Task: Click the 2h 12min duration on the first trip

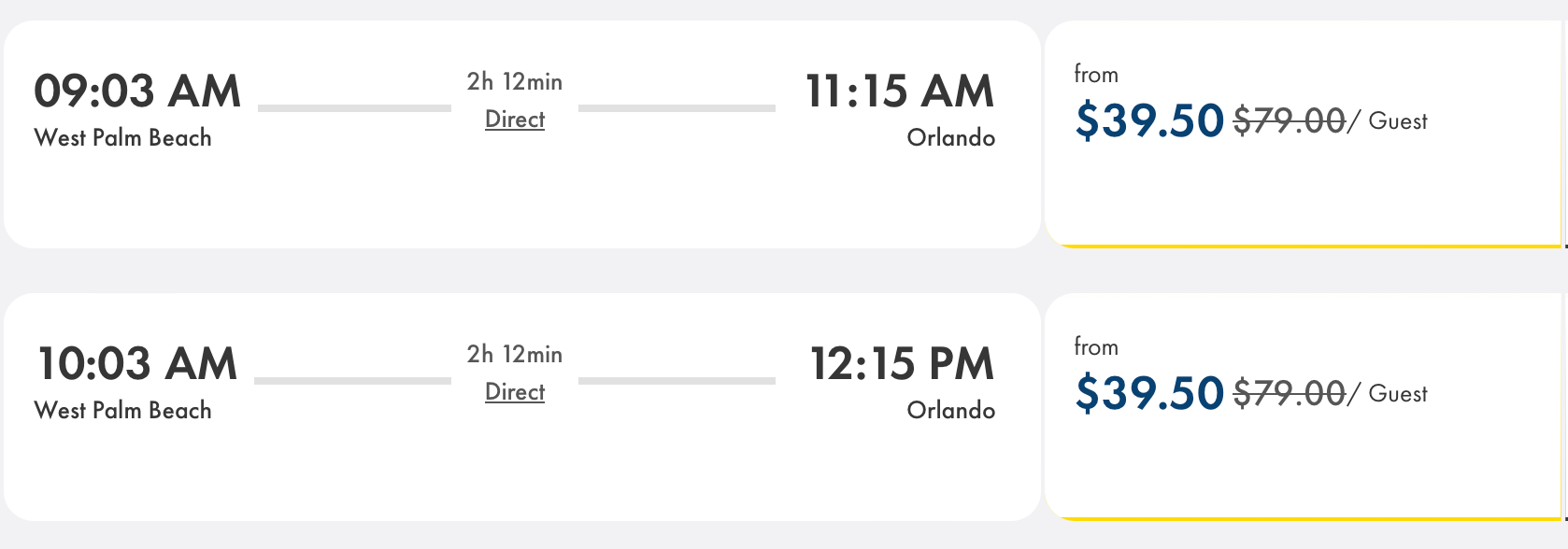Action: coord(514,81)
